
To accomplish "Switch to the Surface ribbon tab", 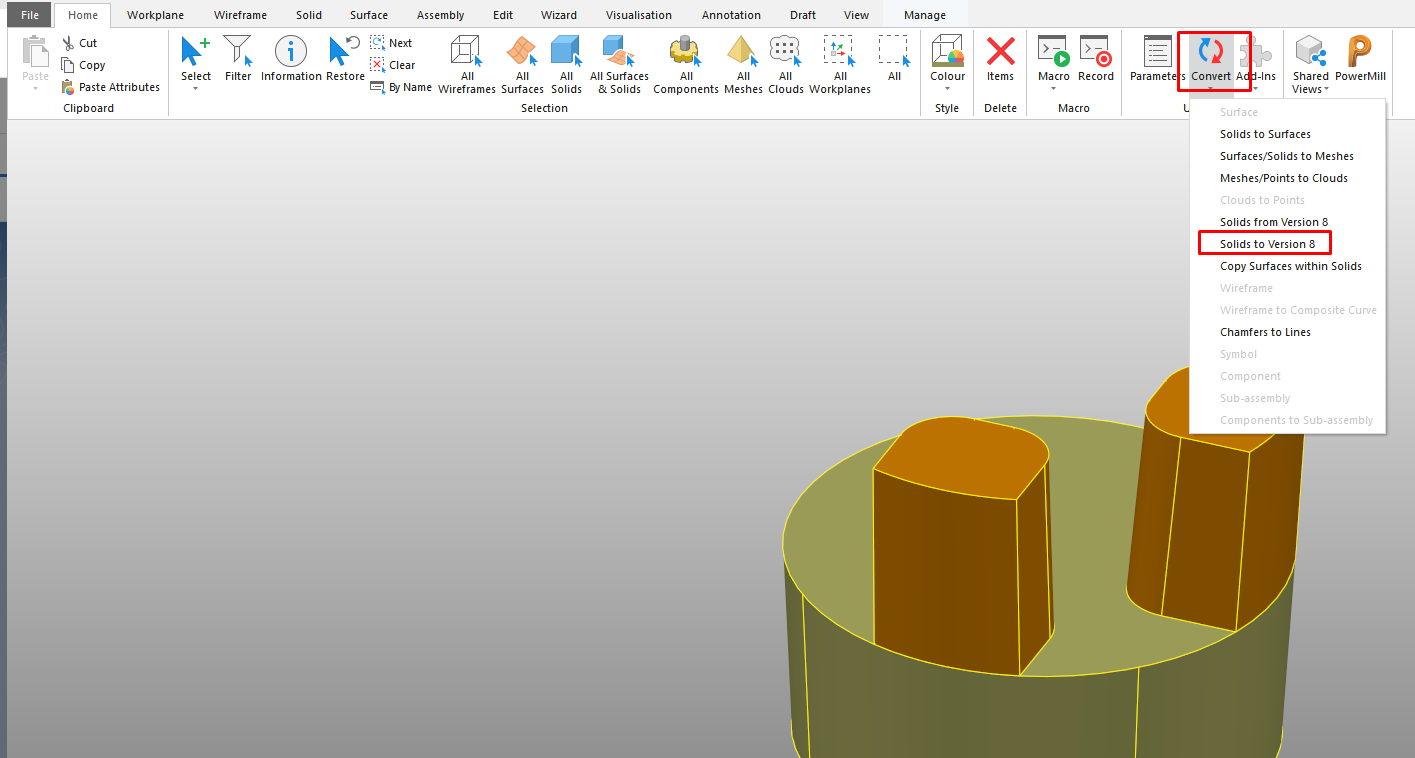I will [x=368, y=14].
